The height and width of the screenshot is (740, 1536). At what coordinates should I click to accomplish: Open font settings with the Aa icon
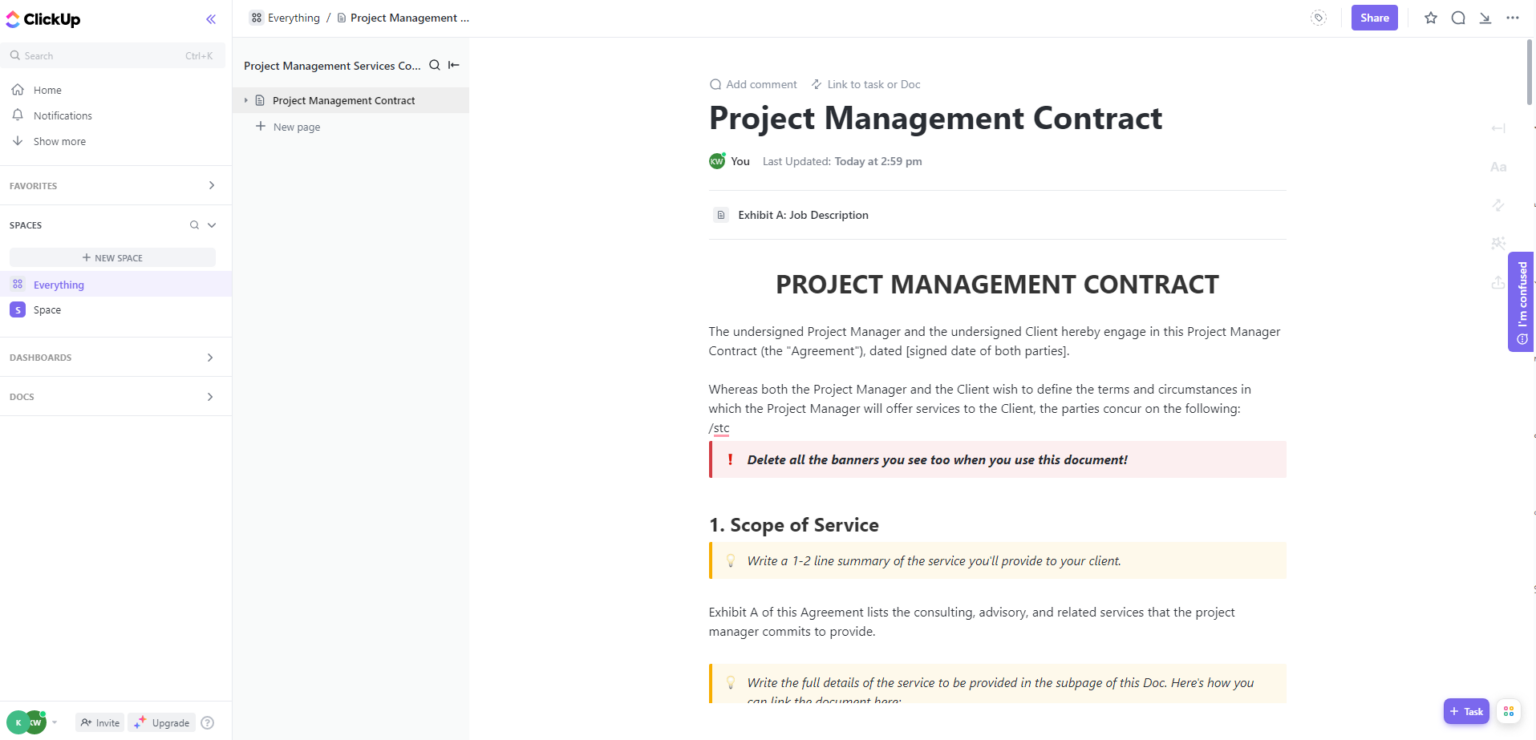tap(1498, 166)
